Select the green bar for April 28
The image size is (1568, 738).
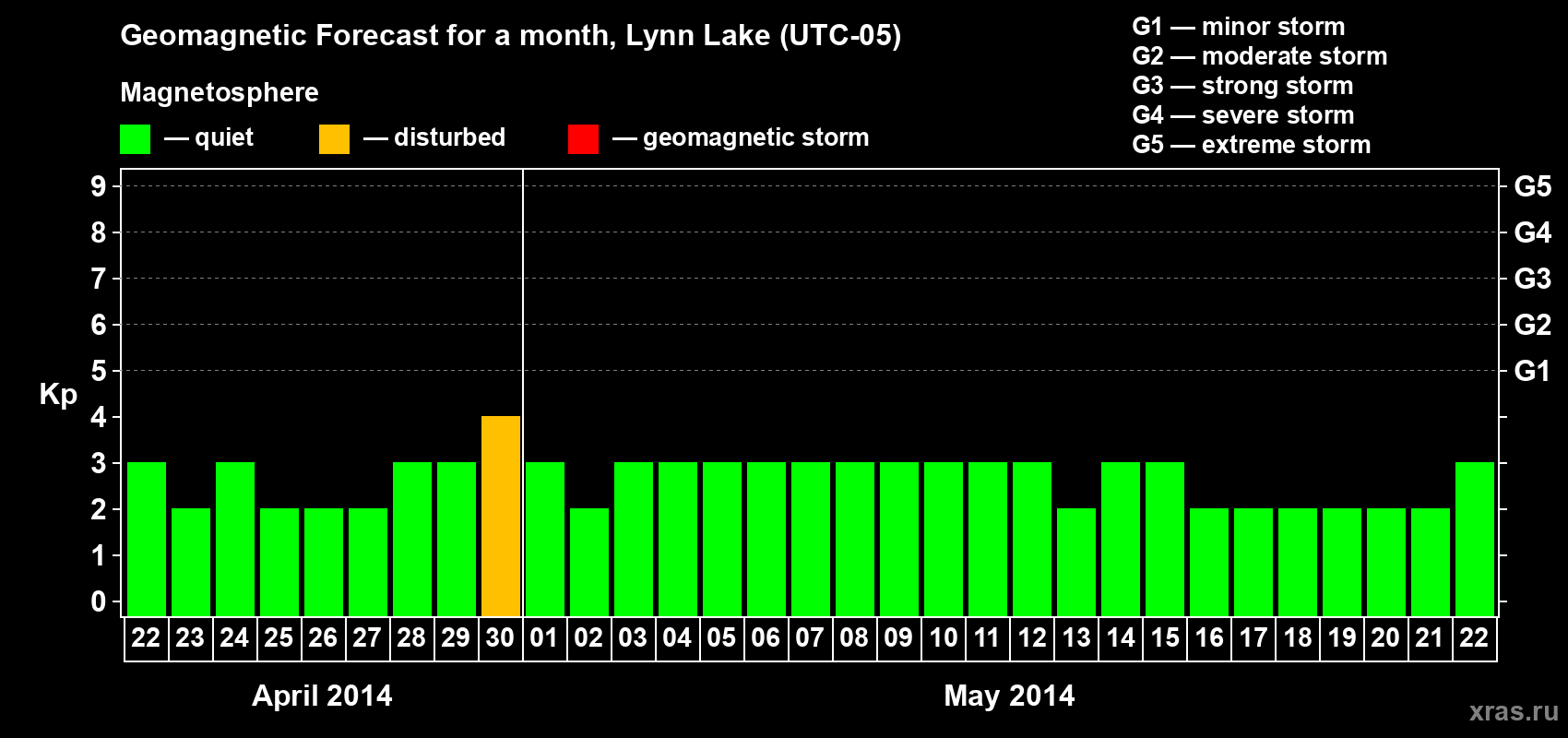pyautogui.click(x=412, y=539)
